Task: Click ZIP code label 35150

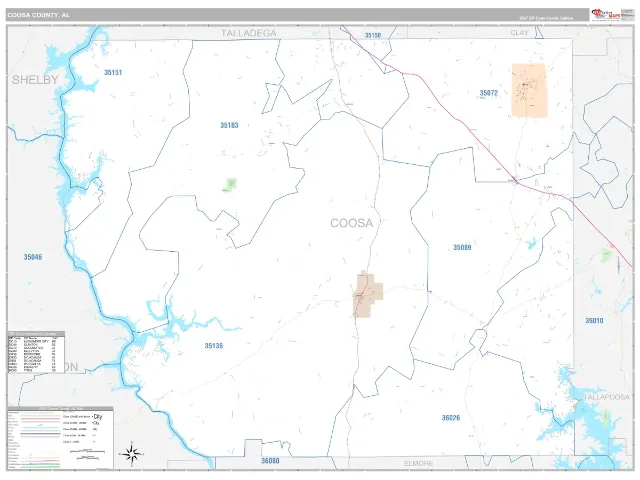Action: (x=373, y=36)
